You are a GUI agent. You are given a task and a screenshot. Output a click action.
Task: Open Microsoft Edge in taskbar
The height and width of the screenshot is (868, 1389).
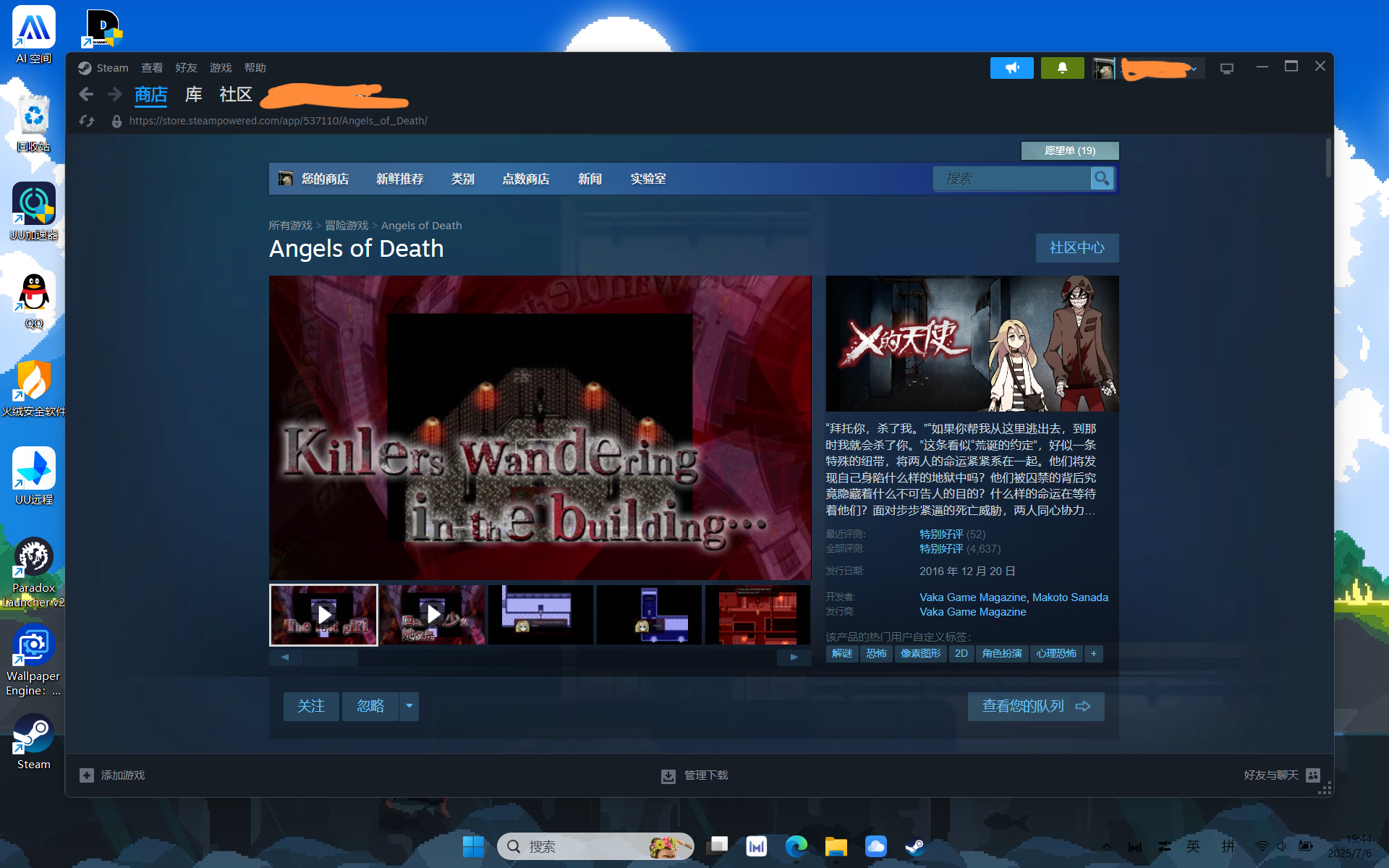(796, 846)
